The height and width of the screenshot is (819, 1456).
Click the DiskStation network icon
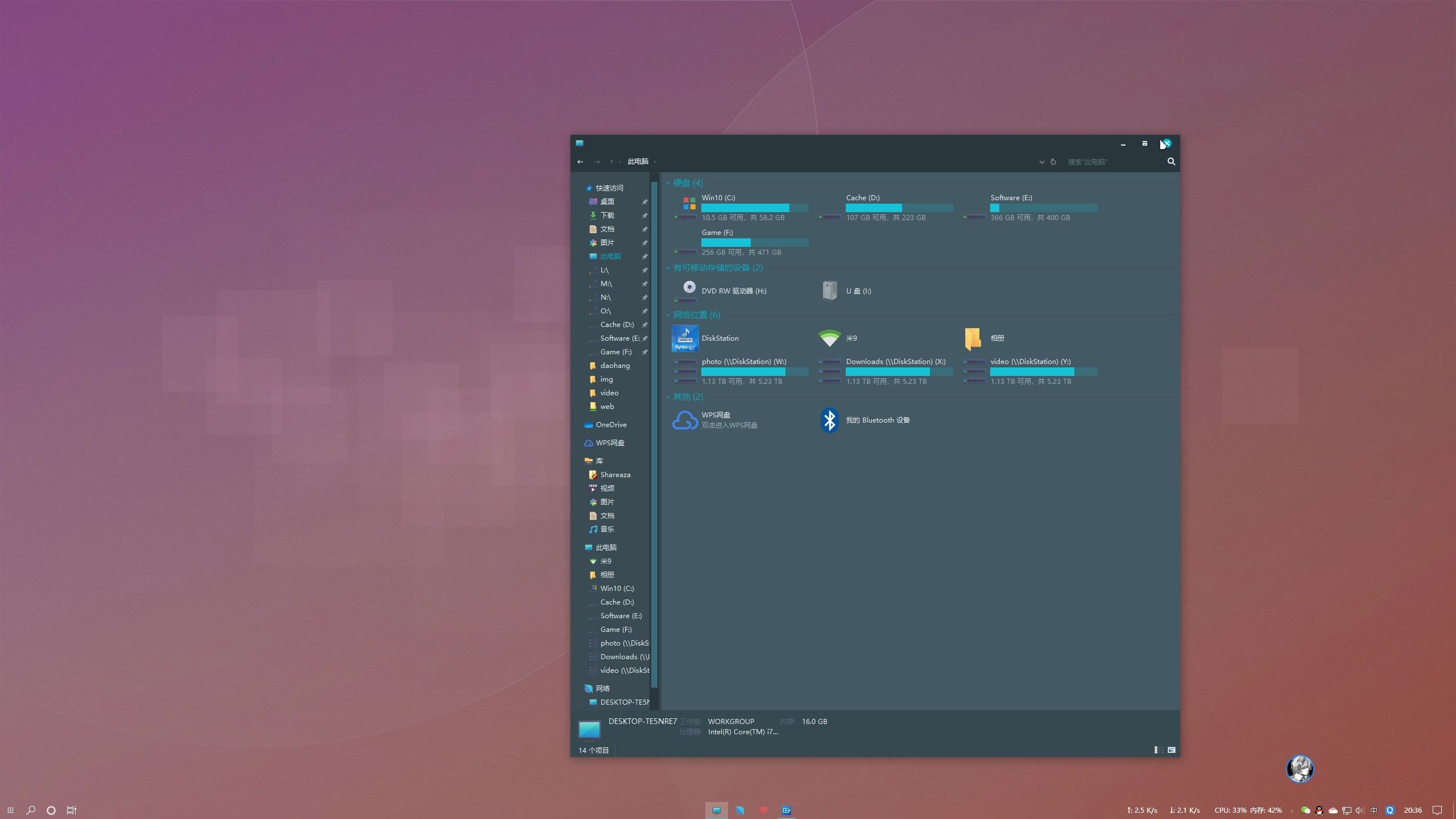coord(685,337)
